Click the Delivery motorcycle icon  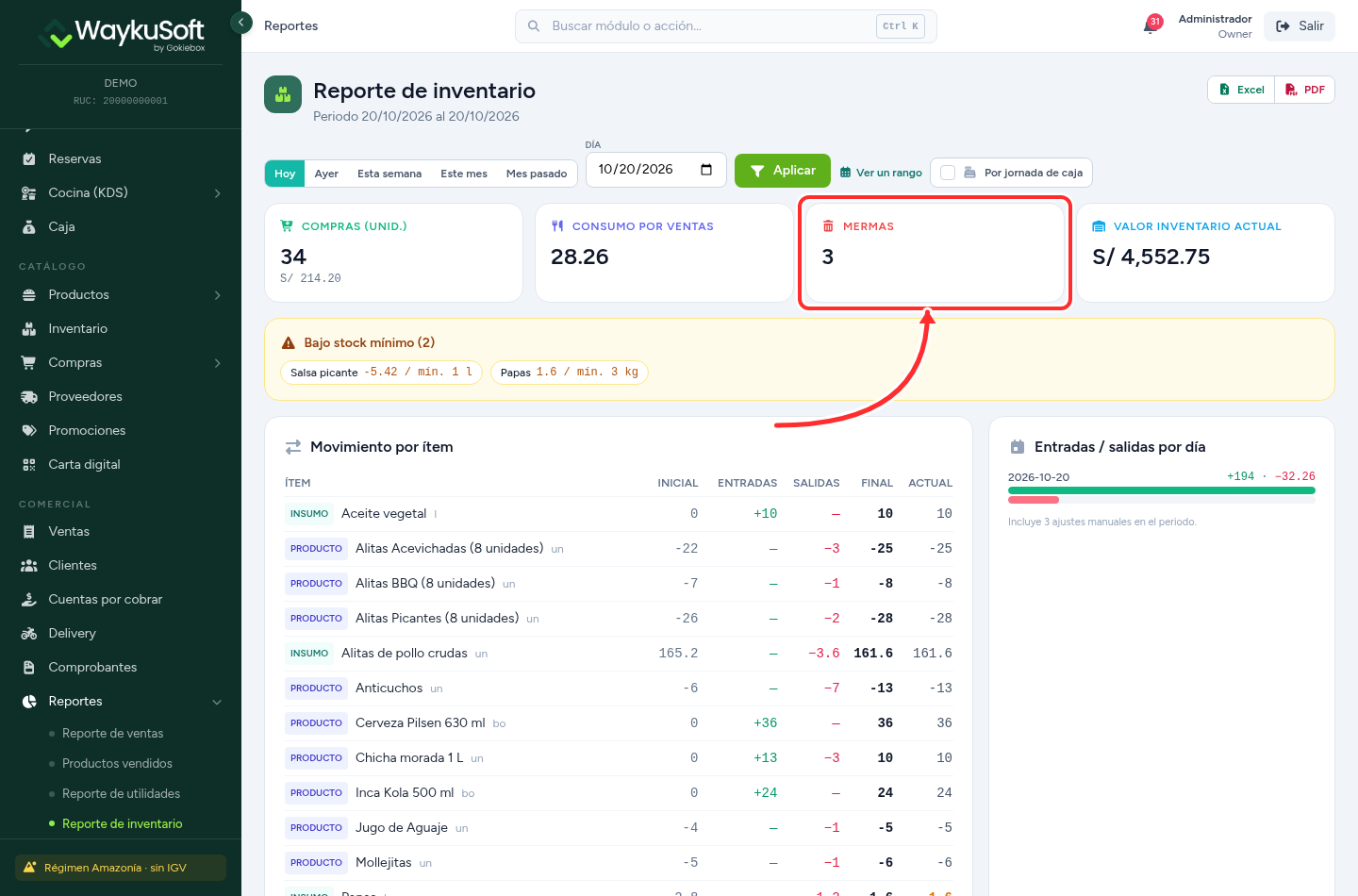(x=29, y=633)
